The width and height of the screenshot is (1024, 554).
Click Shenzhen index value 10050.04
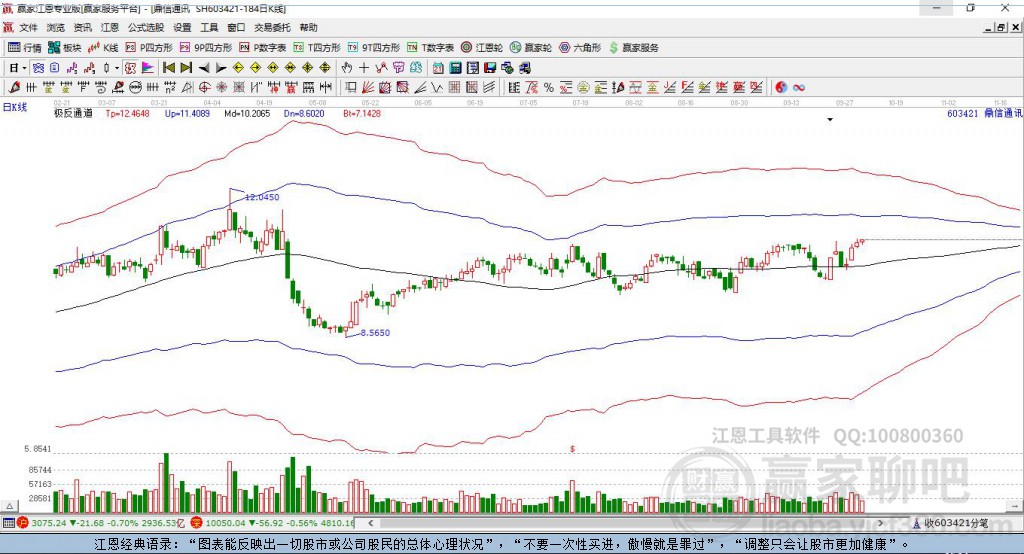(x=227, y=523)
